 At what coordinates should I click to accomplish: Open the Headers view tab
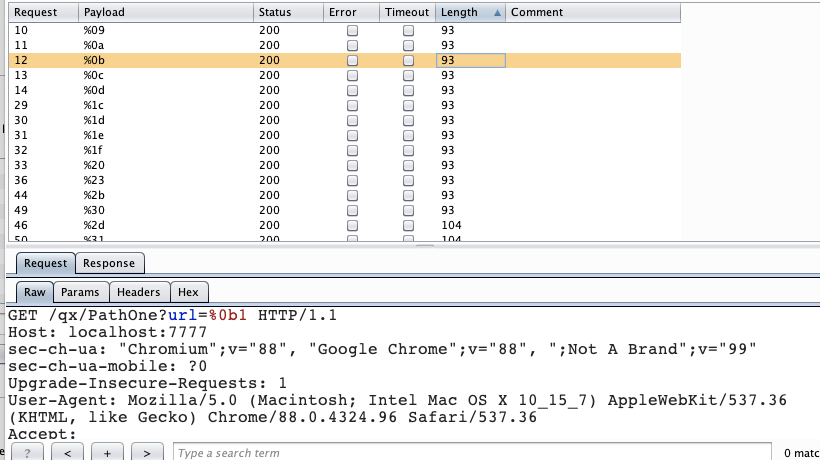coord(139,292)
